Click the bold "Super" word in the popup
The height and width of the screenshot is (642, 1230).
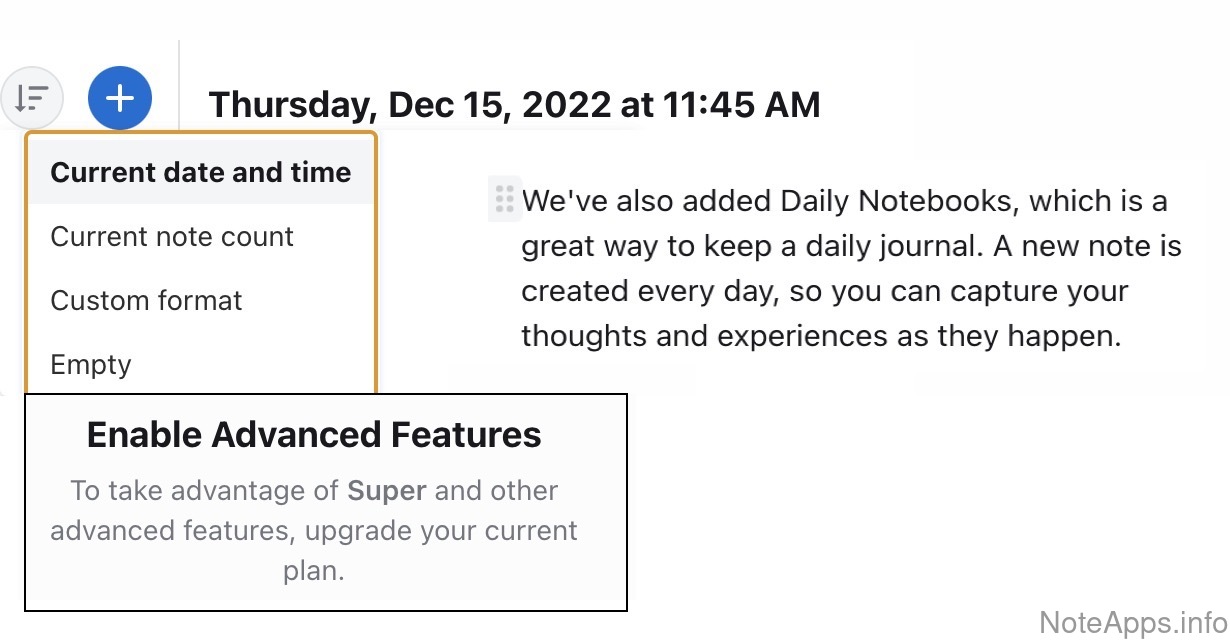387,491
